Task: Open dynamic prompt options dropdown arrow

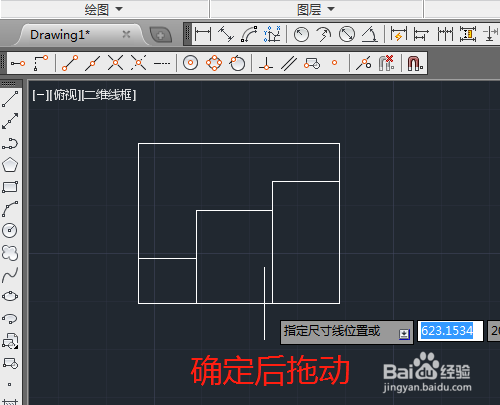Action: [x=404, y=334]
